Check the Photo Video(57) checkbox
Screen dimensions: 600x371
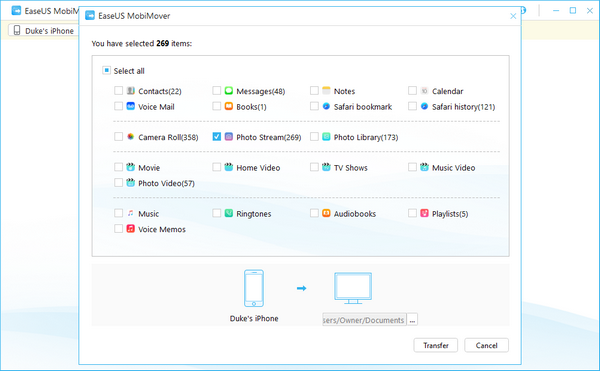click(118, 182)
